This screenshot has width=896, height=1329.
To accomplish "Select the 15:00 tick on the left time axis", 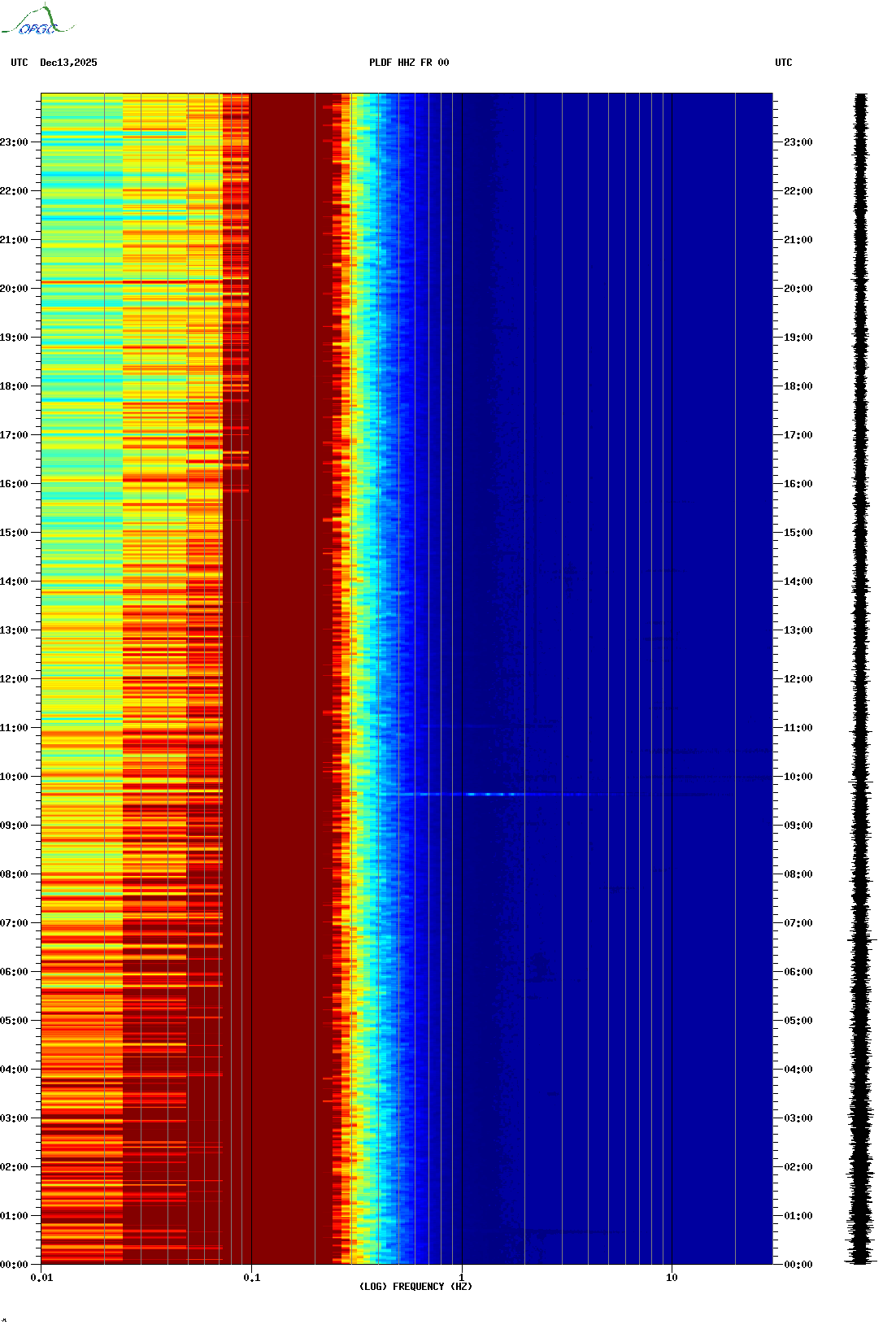I will point(15,533).
